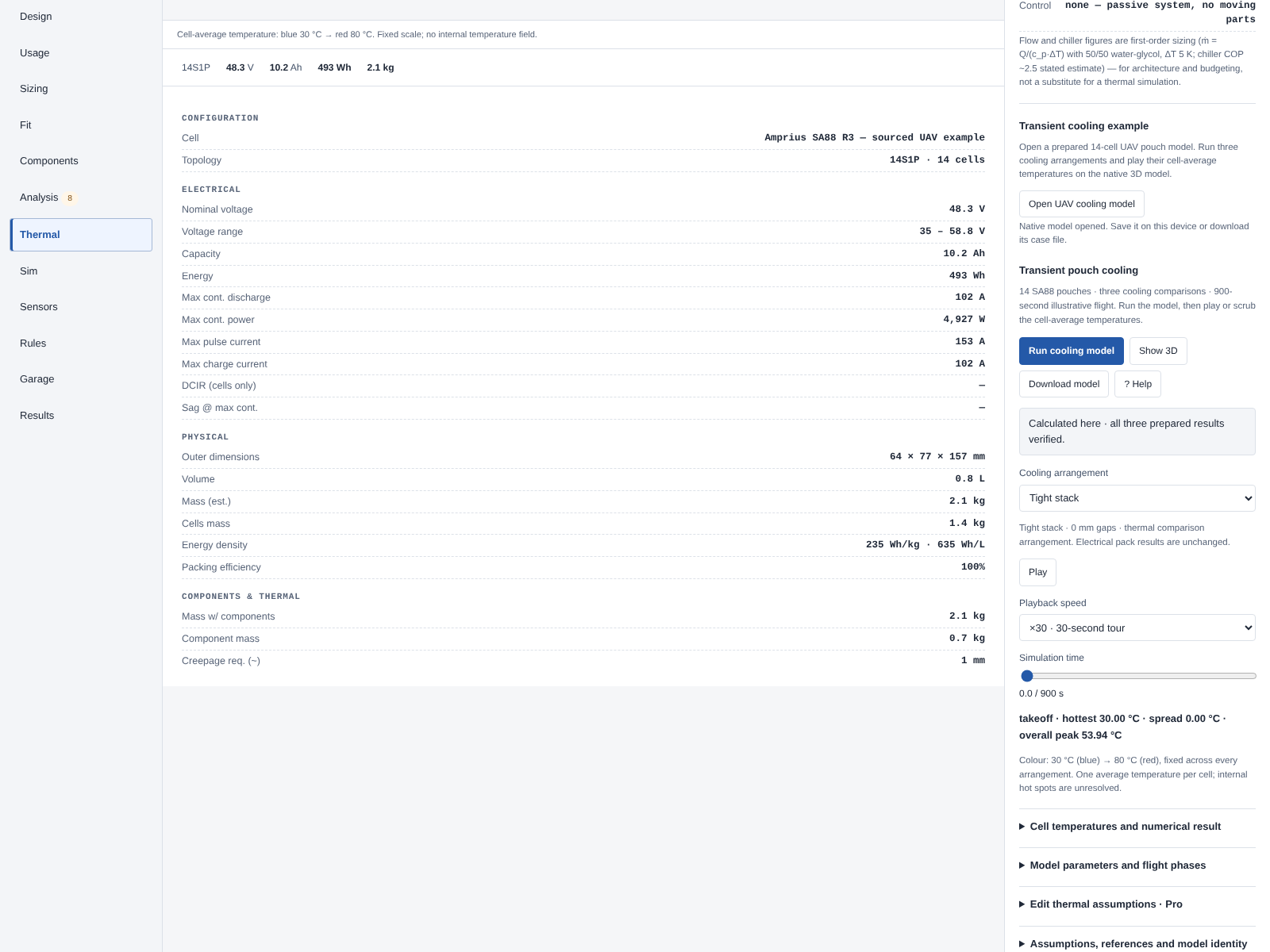Expand Assumptions, references and model identity
Viewport: 1270px width, 952px height.
[x=1137, y=944]
